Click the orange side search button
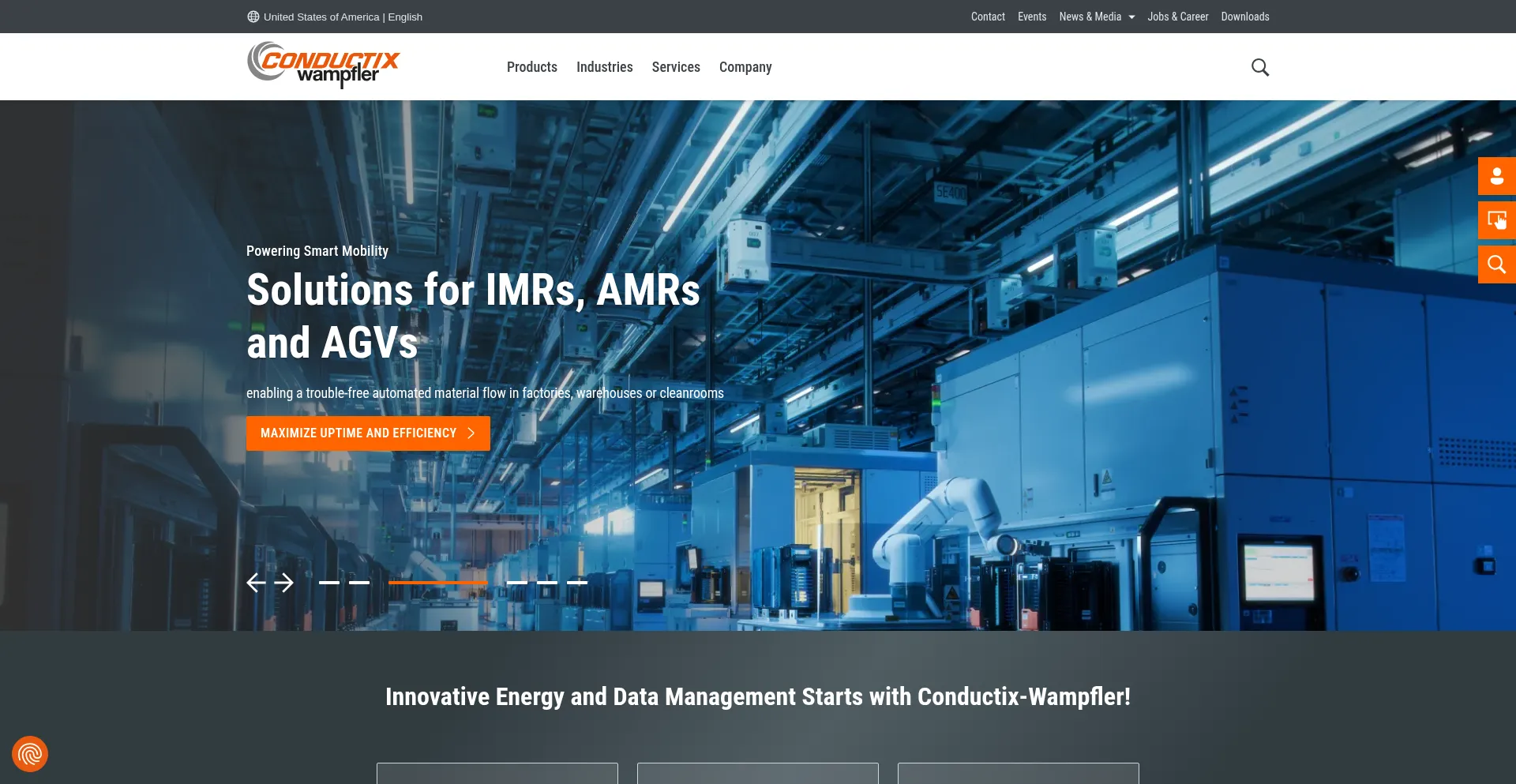 (x=1496, y=264)
